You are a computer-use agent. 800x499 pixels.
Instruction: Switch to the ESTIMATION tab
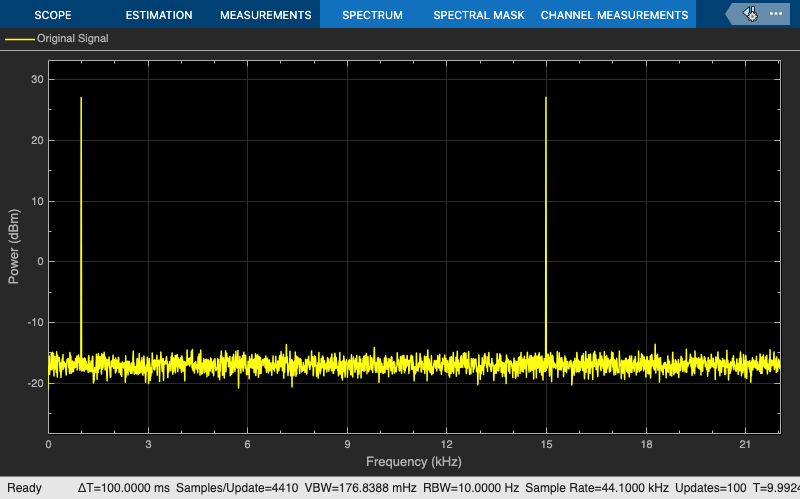(x=159, y=15)
